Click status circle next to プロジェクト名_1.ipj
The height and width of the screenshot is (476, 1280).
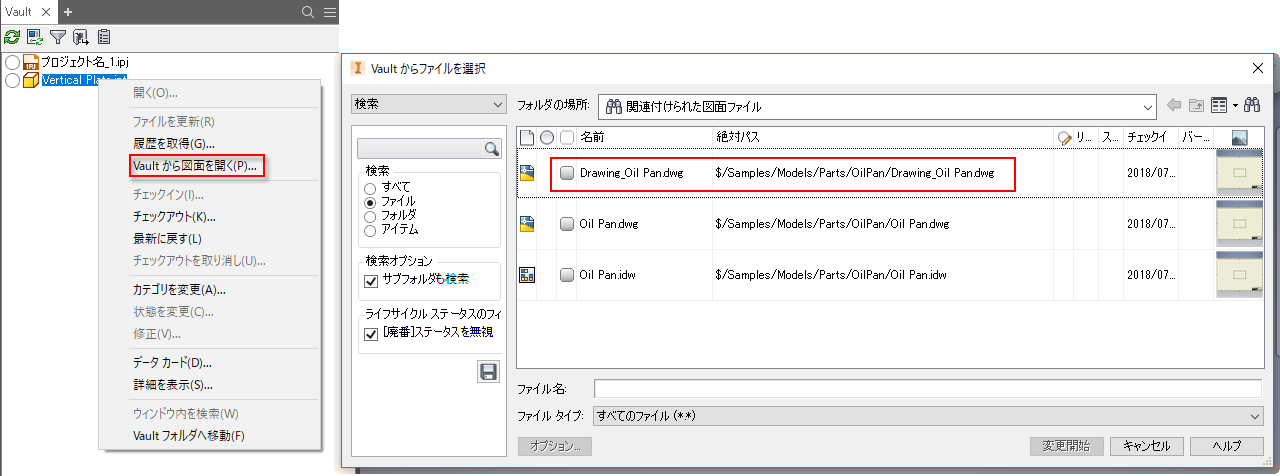point(12,62)
